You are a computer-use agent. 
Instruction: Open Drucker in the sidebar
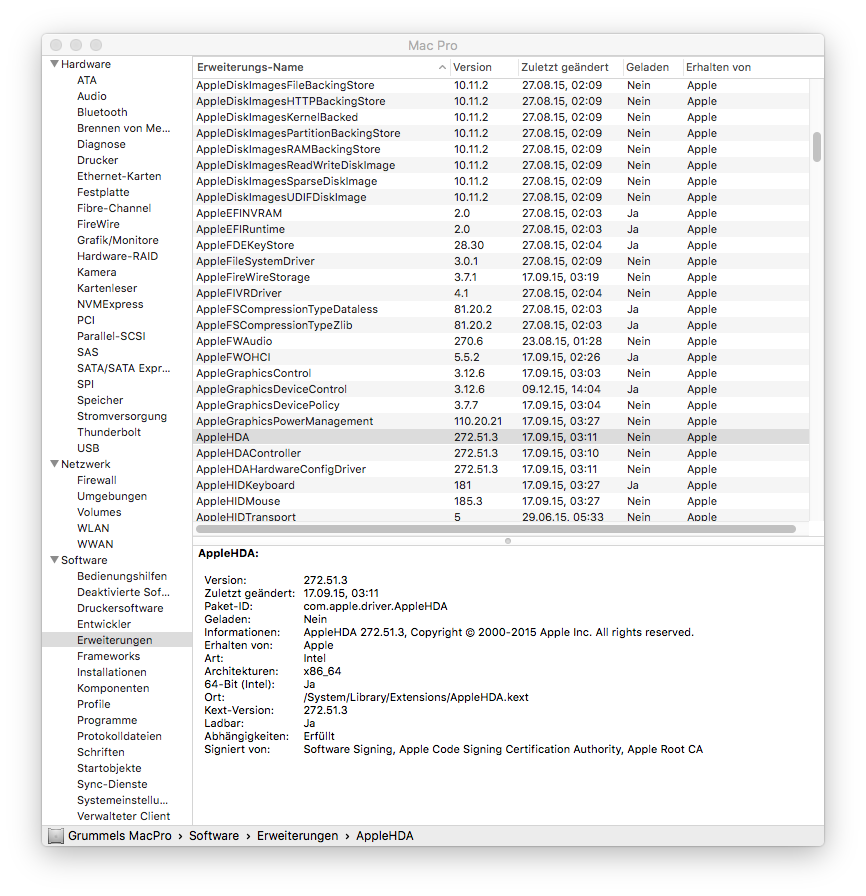tap(98, 160)
